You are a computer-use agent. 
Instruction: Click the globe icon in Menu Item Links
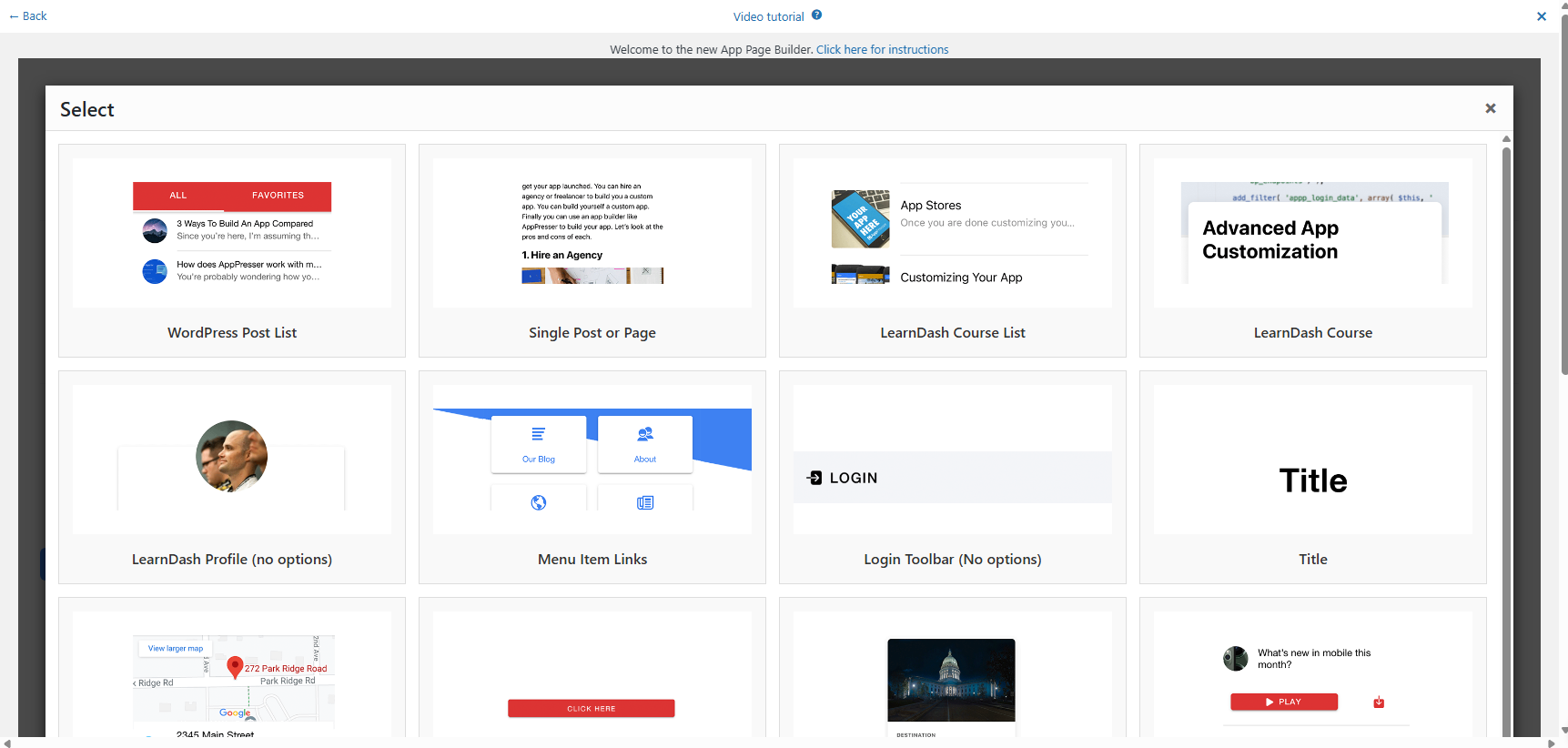pos(539,502)
